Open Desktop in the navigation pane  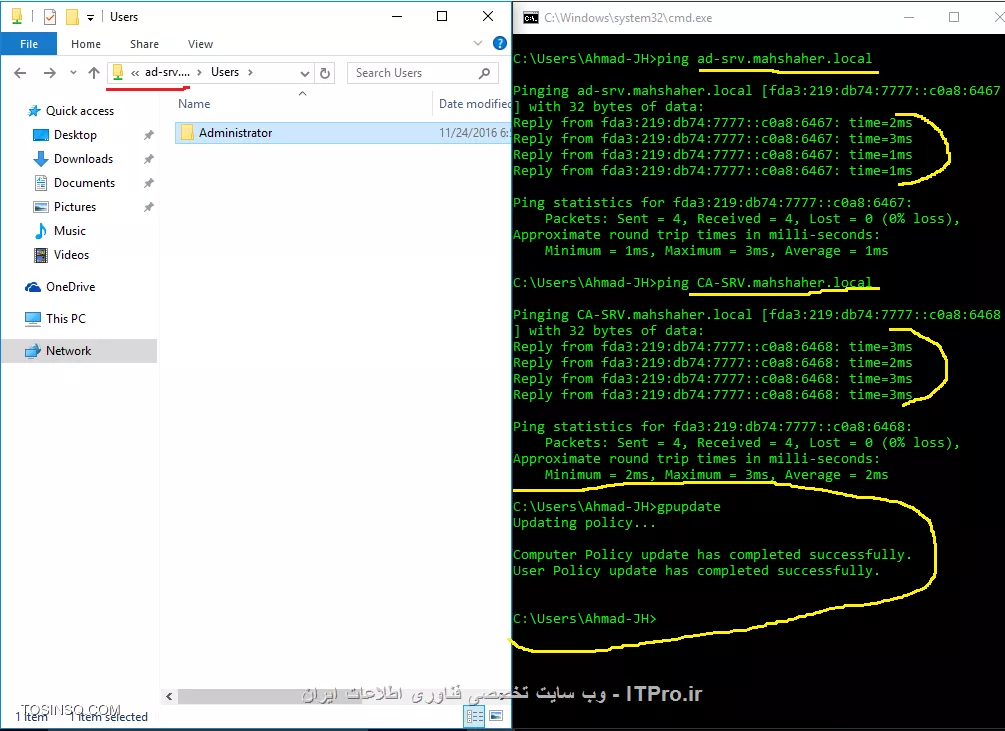[x=75, y=135]
